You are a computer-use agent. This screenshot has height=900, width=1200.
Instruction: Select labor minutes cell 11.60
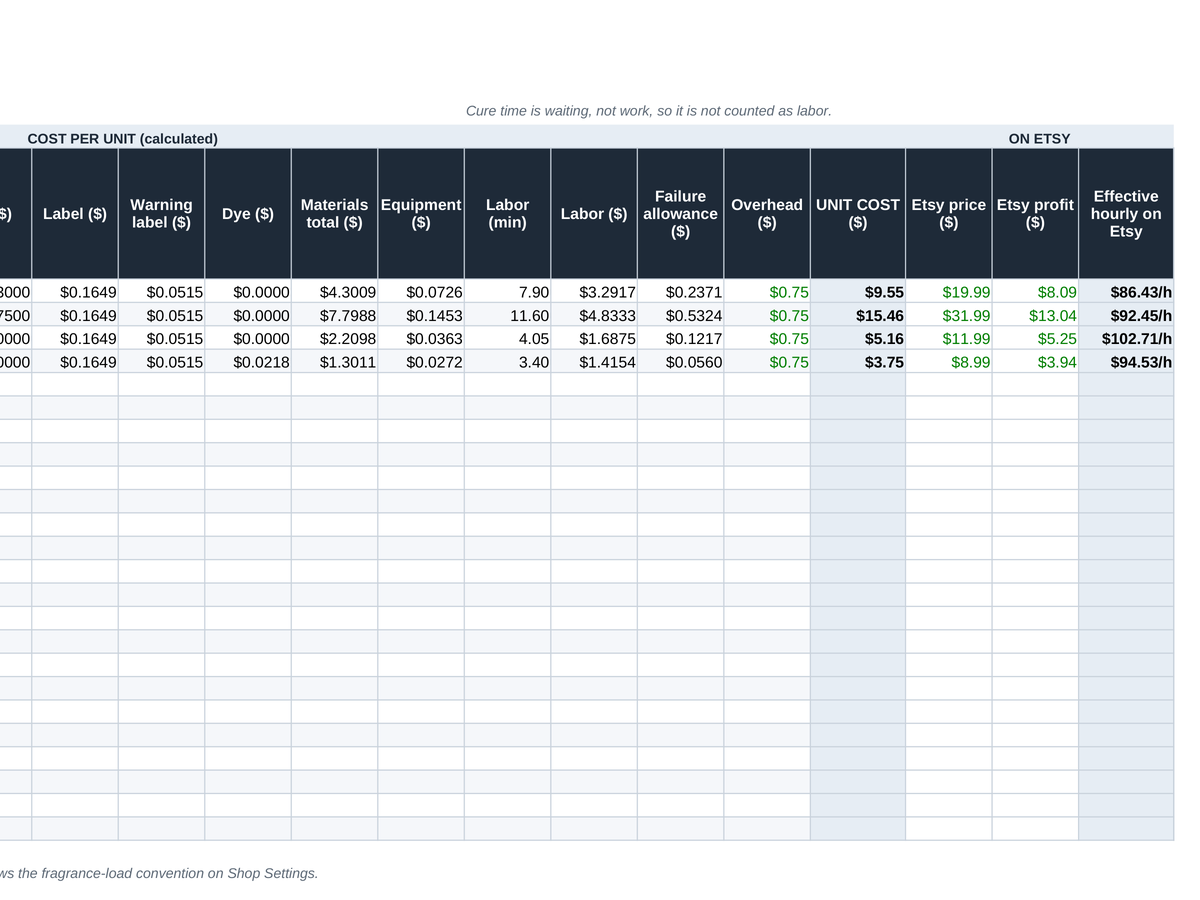click(507, 315)
